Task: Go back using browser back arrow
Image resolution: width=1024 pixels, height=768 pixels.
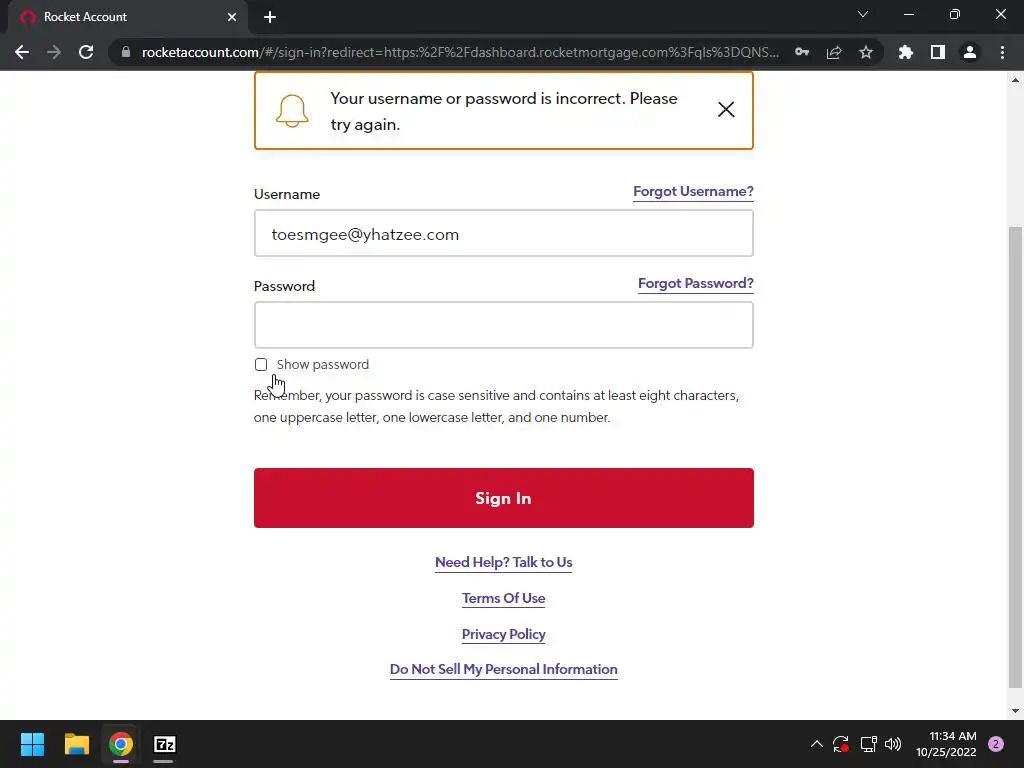Action: [x=22, y=52]
